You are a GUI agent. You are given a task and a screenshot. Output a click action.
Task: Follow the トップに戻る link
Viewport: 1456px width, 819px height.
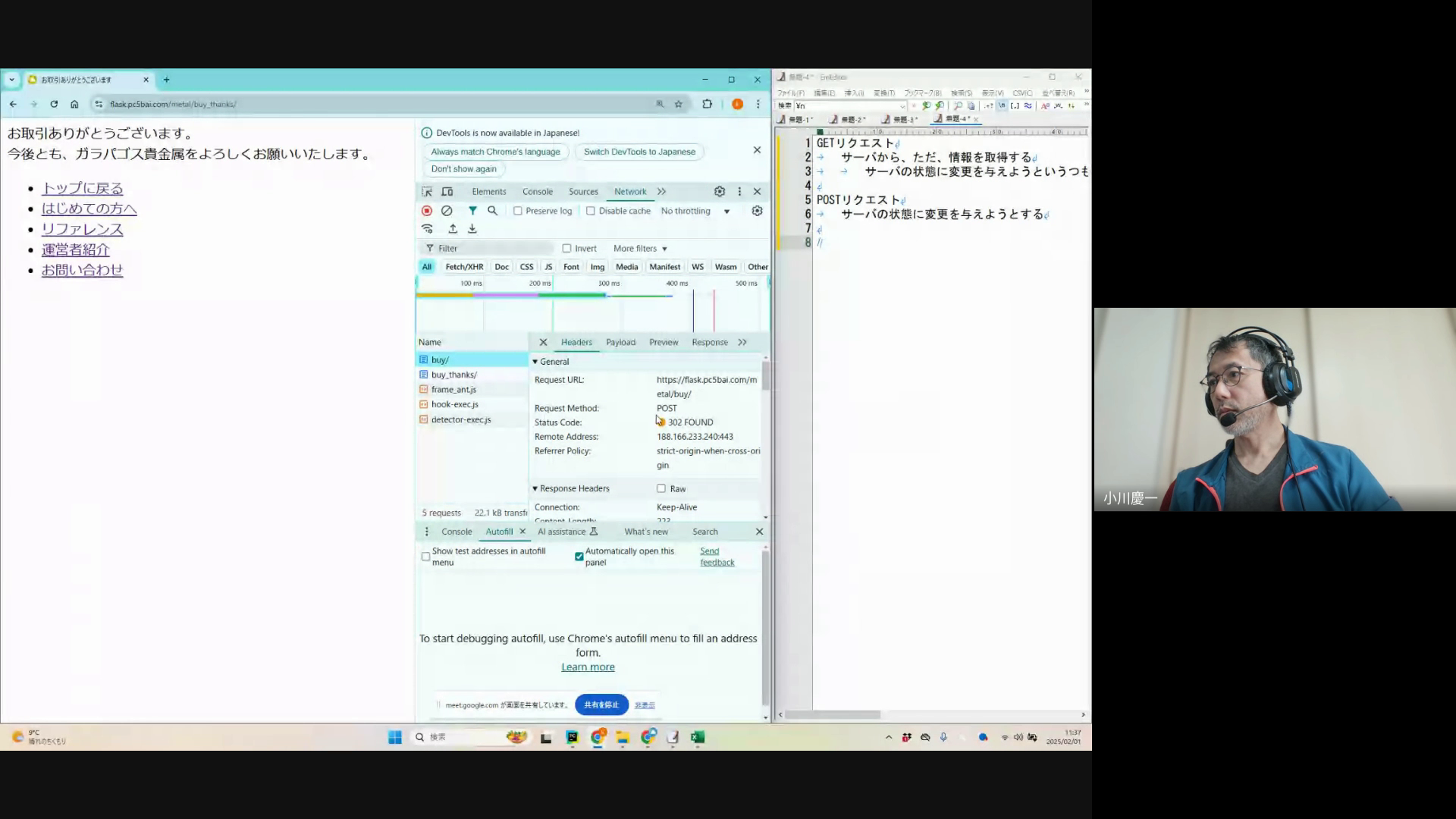[82, 189]
